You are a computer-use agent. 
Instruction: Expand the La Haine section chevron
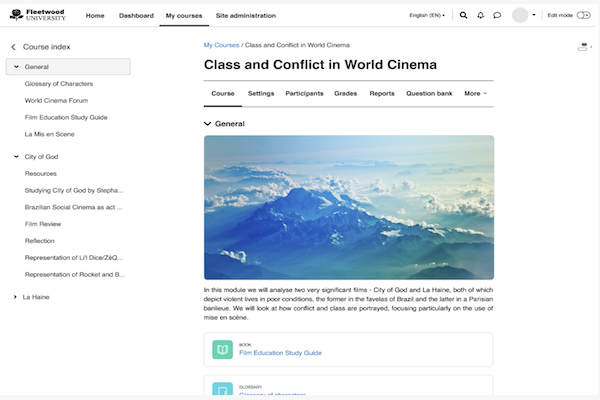[x=15, y=297]
